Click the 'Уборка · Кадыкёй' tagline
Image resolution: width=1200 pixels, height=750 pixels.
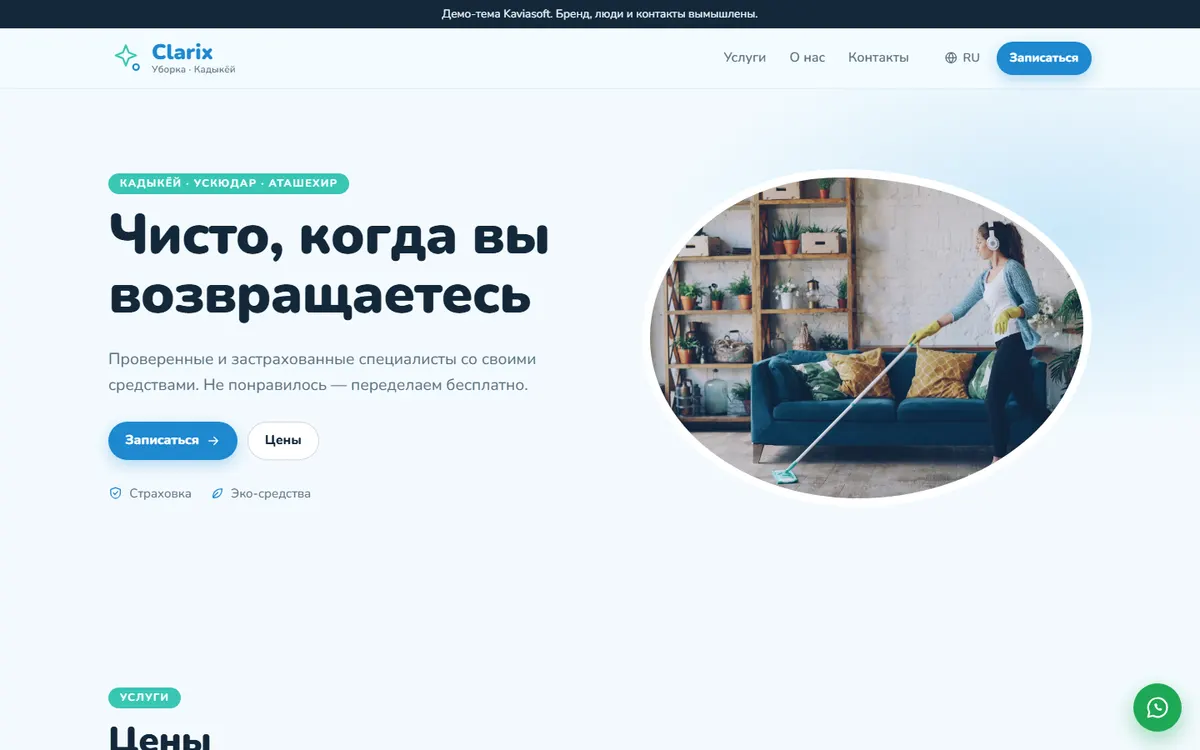[x=193, y=69]
